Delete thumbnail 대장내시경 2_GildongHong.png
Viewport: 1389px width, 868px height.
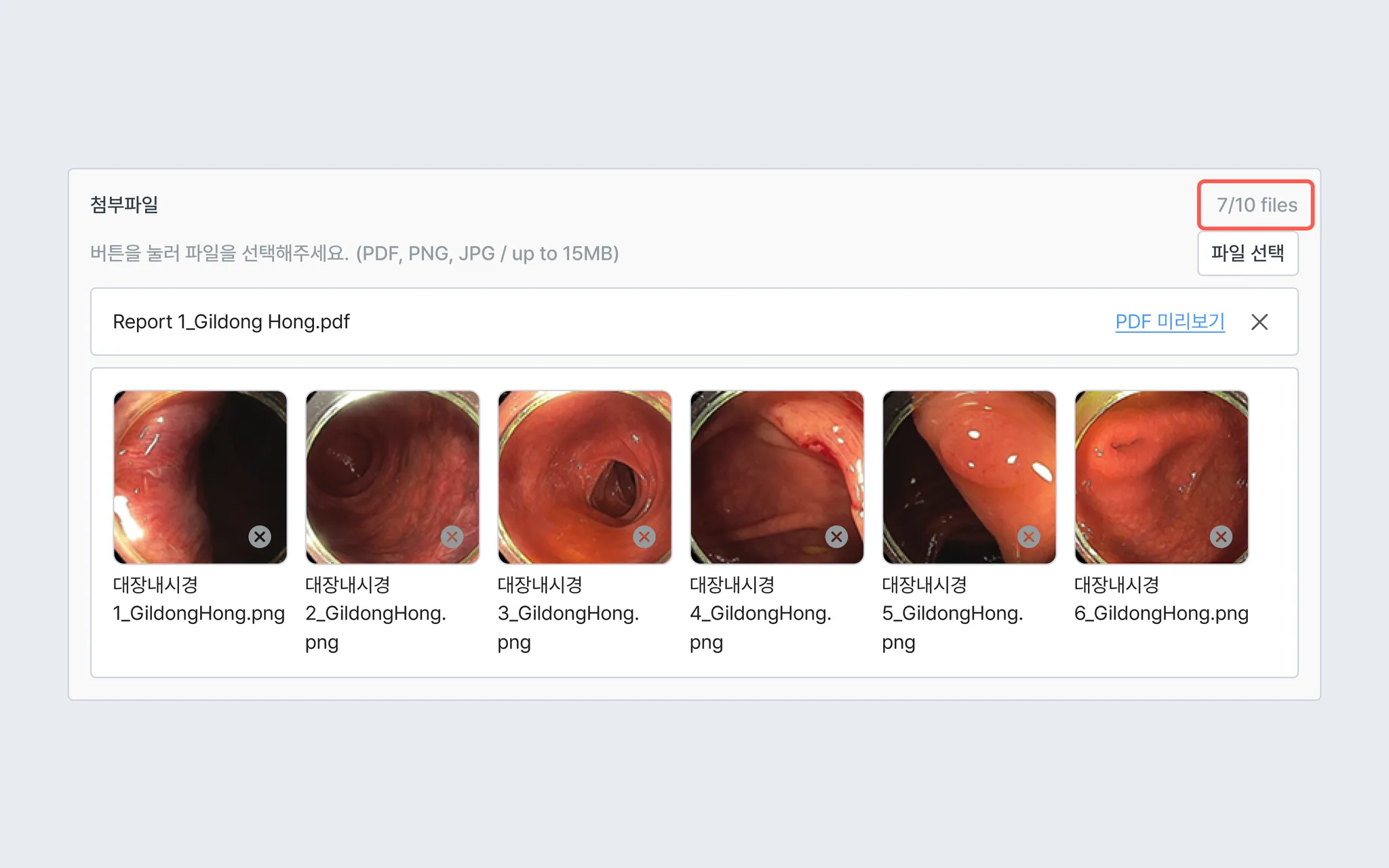click(x=452, y=537)
